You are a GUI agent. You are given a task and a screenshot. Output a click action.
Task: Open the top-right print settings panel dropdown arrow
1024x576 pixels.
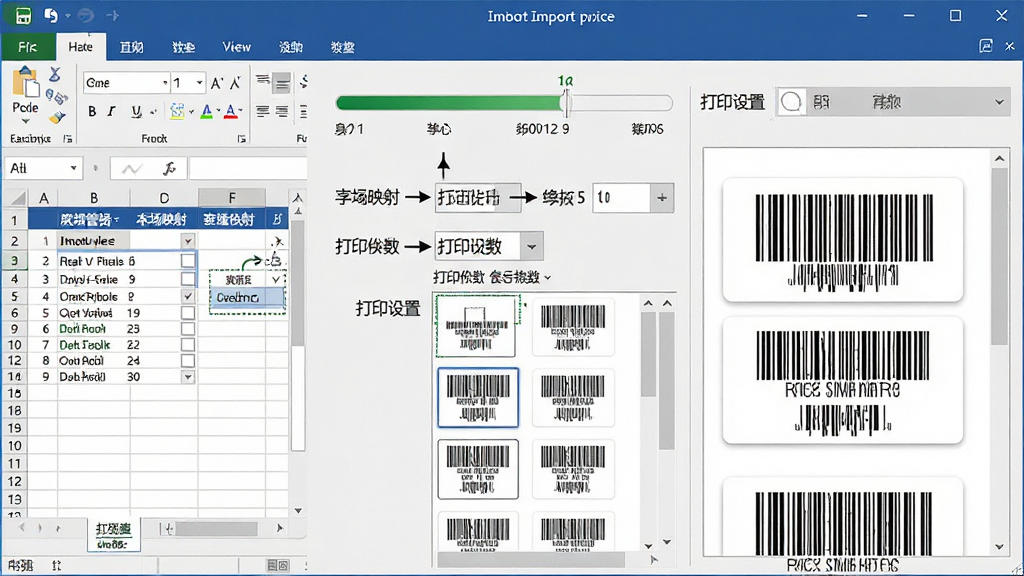tap(999, 102)
